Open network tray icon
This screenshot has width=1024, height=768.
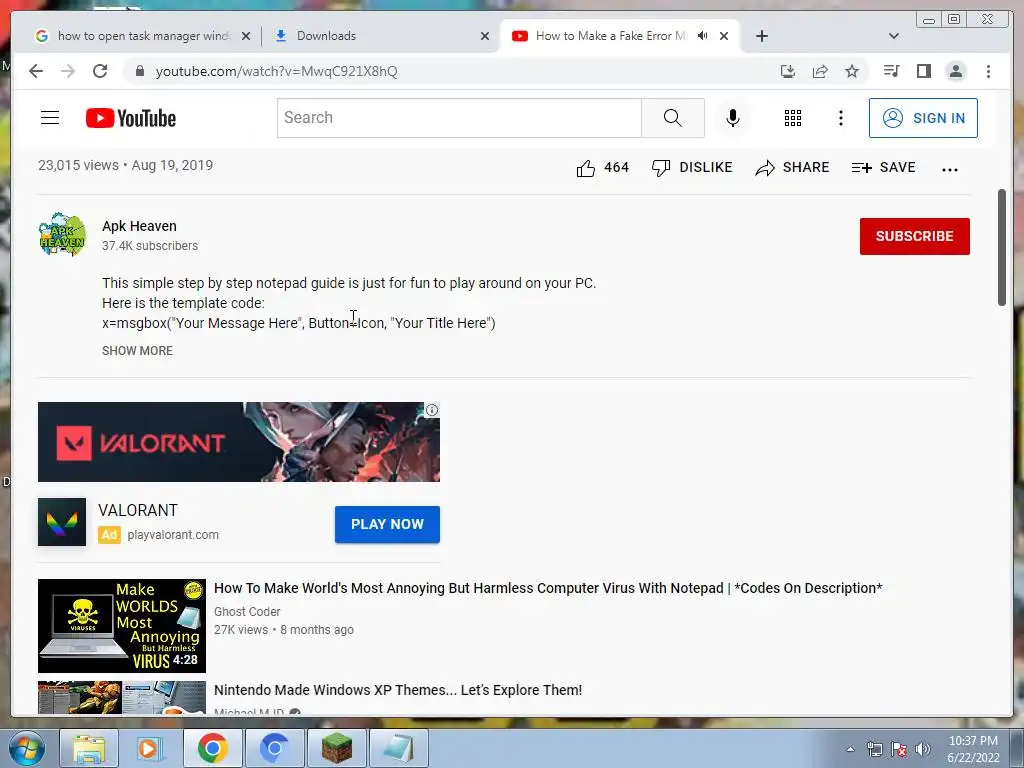click(x=874, y=750)
